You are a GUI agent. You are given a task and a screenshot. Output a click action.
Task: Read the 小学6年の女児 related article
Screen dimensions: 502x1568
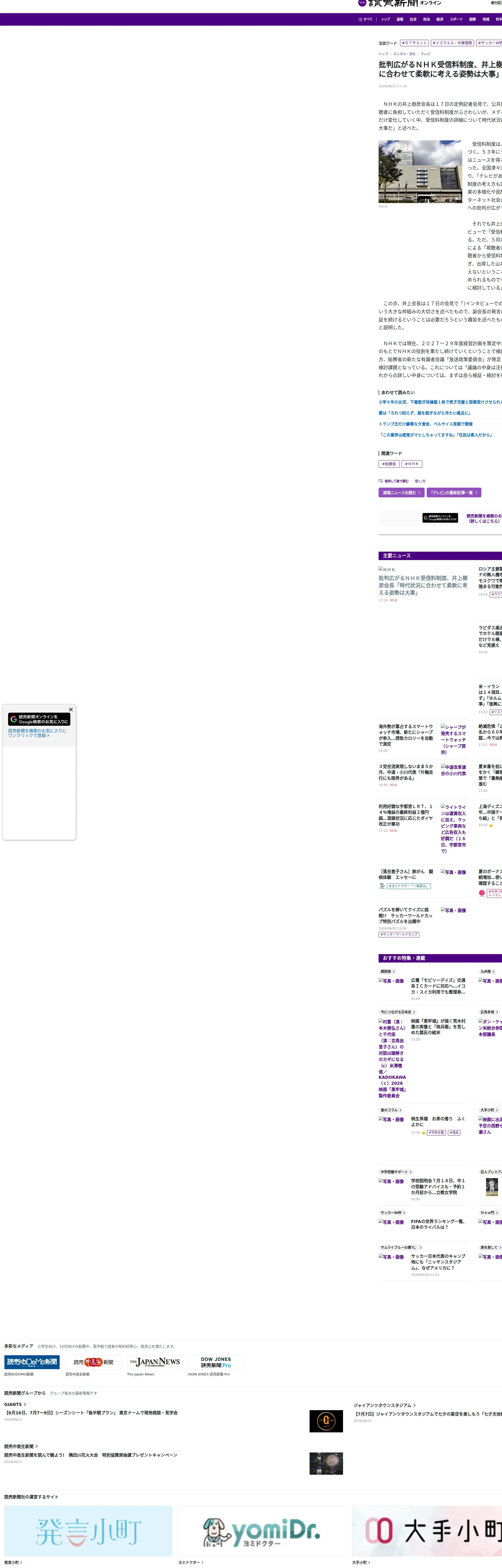(440, 402)
